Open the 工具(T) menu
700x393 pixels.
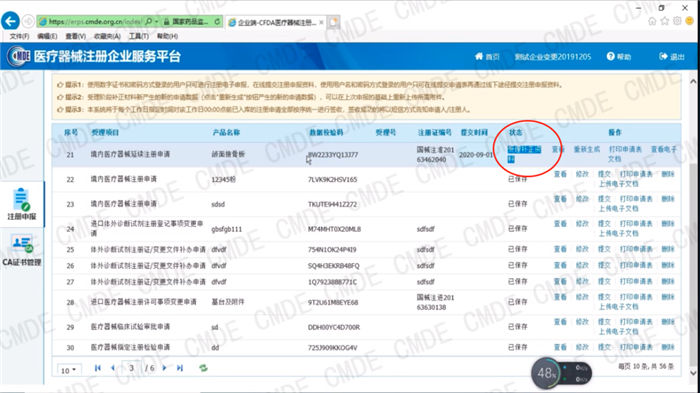(x=139, y=36)
